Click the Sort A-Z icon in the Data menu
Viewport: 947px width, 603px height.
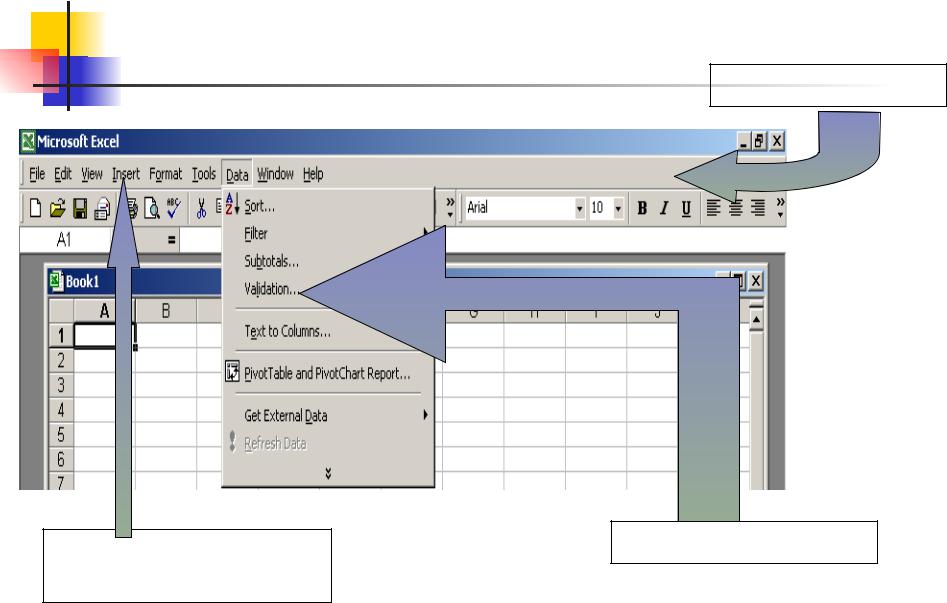click(232, 204)
